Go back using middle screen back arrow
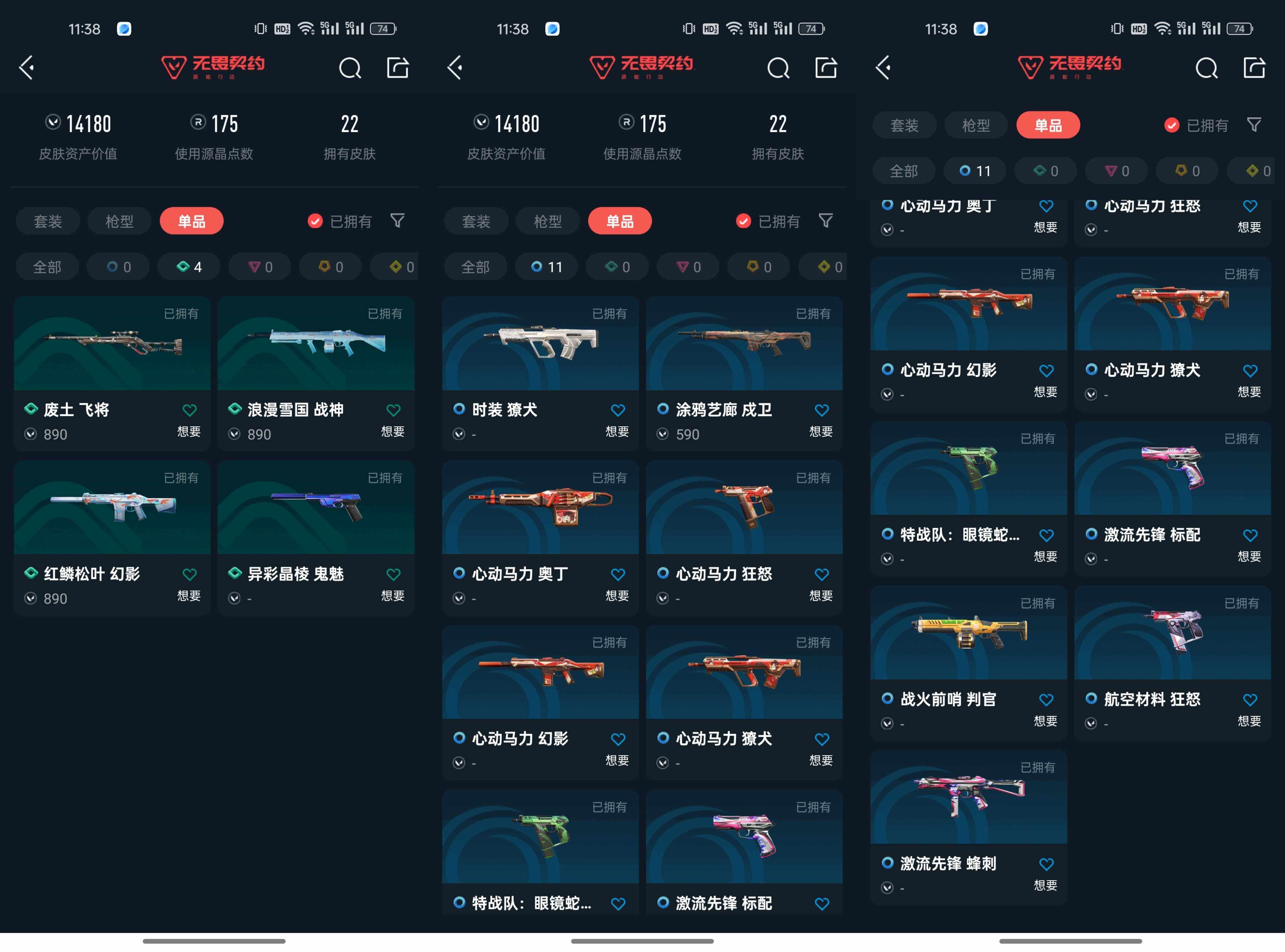1285x952 pixels. tap(455, 68)
